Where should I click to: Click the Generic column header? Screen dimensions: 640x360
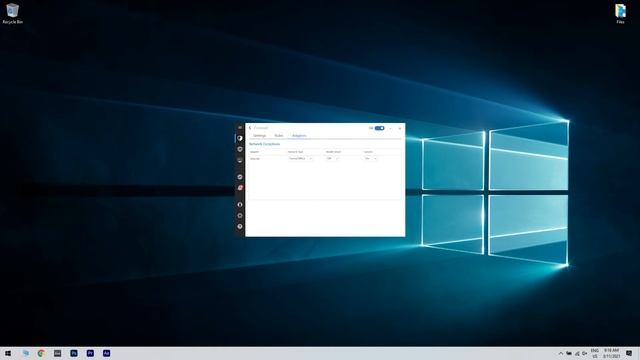(368, 152)
